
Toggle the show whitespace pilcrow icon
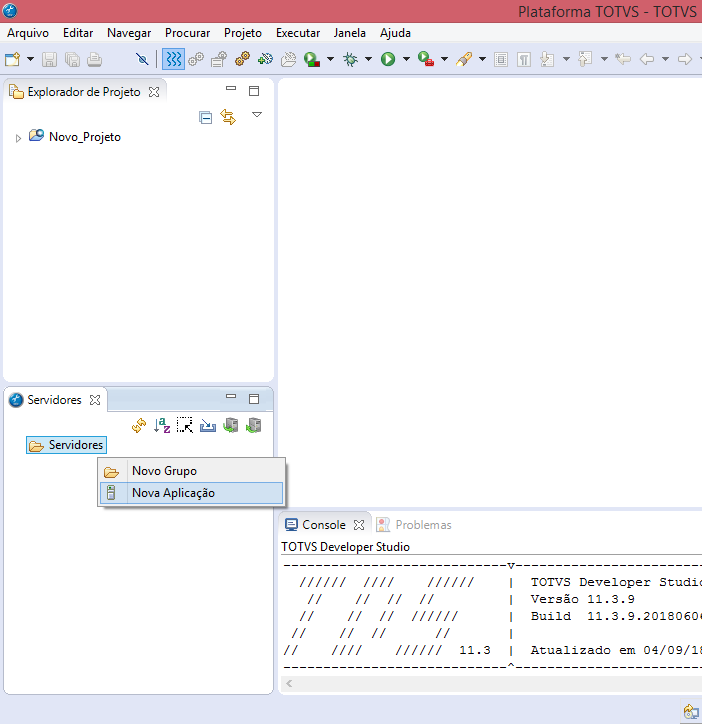524,59
